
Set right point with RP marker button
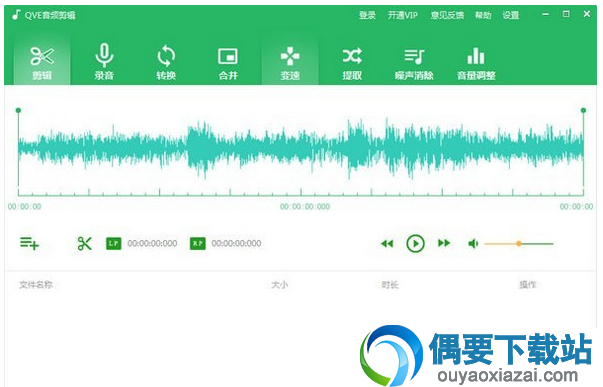coord(198,243)
